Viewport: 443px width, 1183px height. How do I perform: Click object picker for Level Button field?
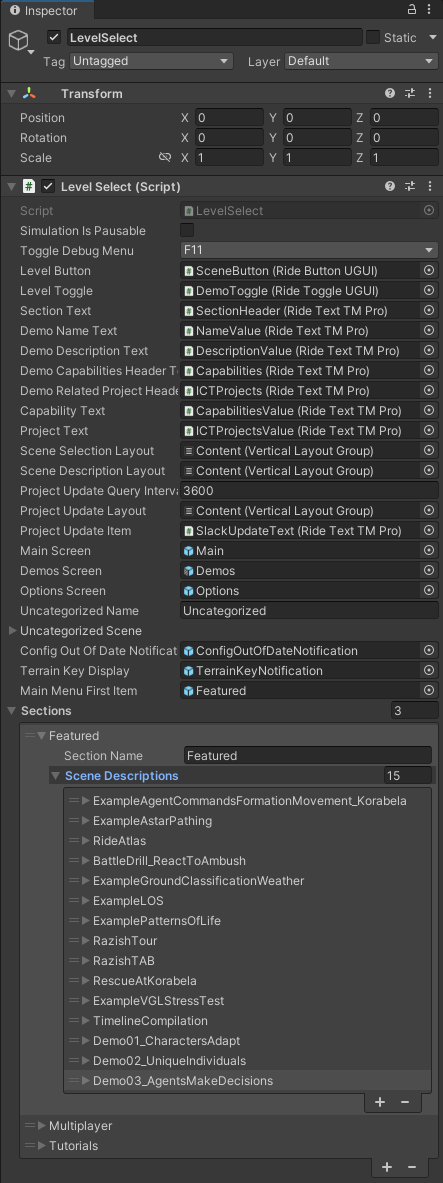pyautogui.click(x=429, y=271)
